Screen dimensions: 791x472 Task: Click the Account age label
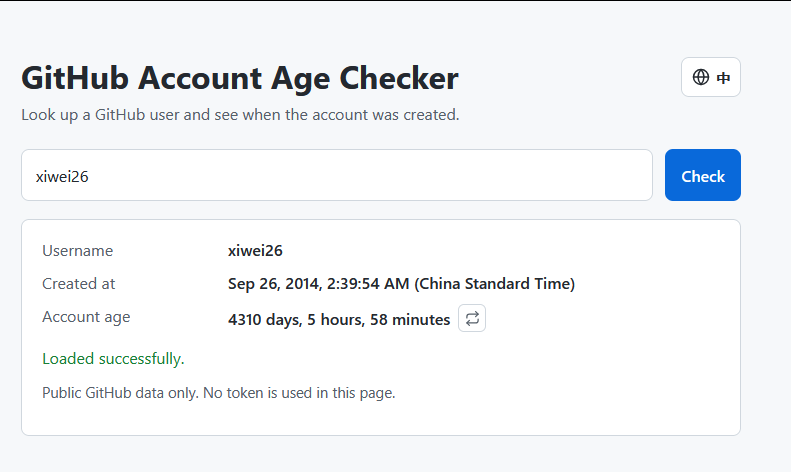(x=86, y=317)
